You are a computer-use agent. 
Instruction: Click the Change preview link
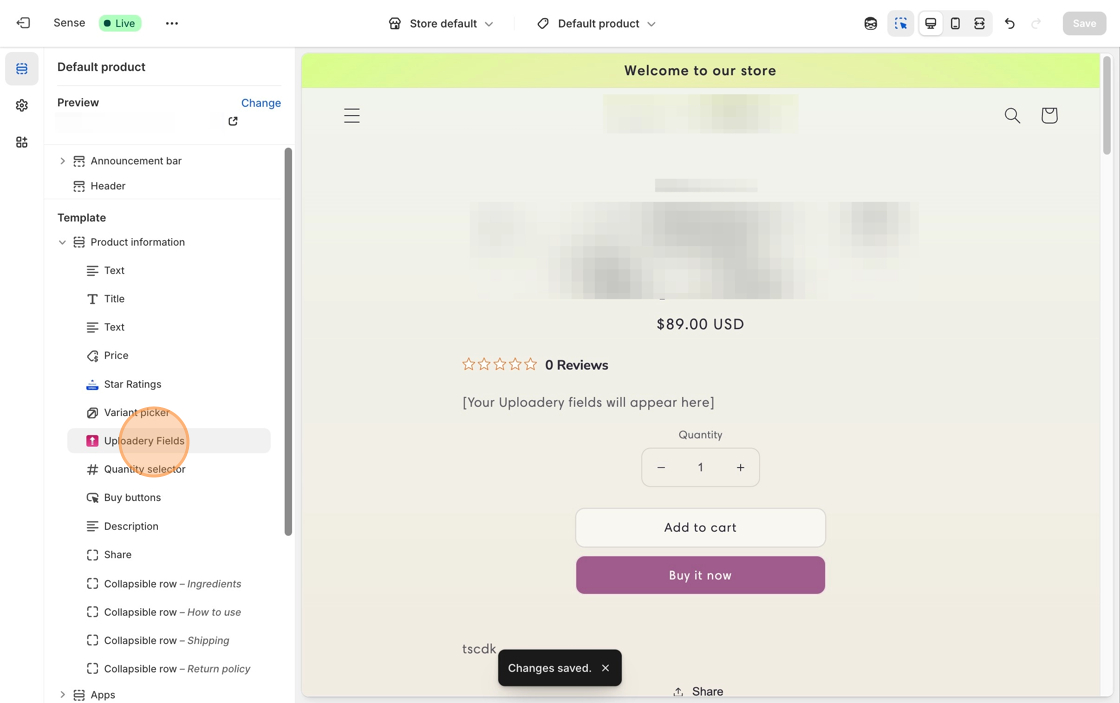261,103
